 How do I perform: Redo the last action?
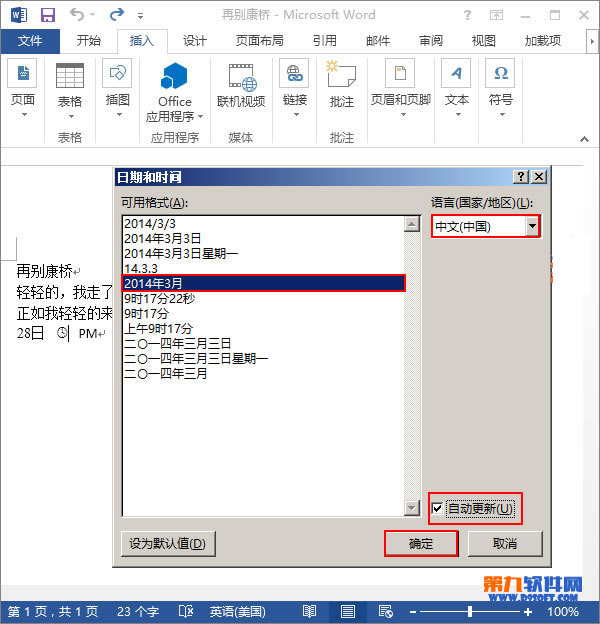pyautogui.click(x=117, y=15)
